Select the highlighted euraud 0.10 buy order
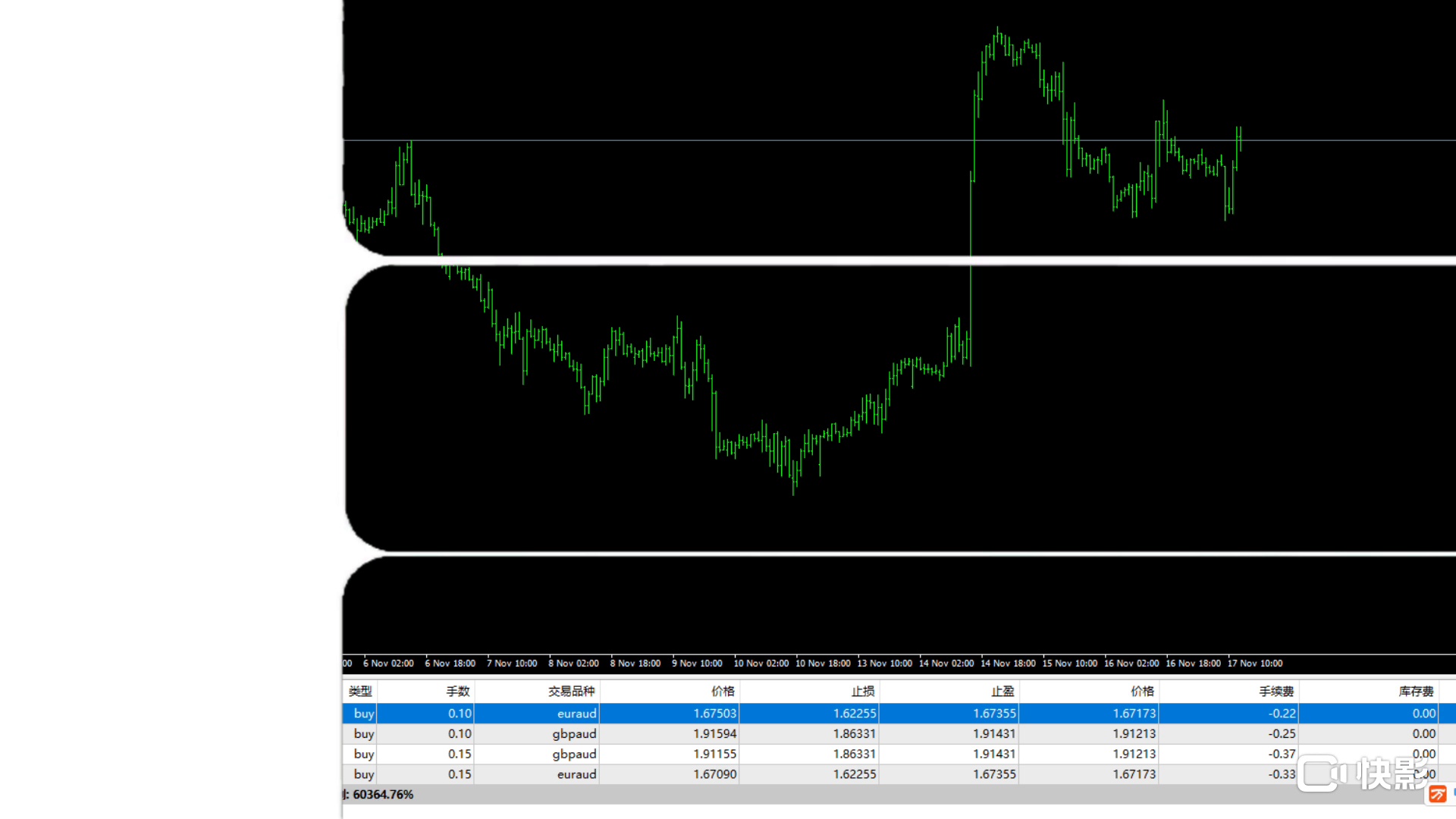Image resolution: width=1456 pixels, height=819 pixels. 576,714
